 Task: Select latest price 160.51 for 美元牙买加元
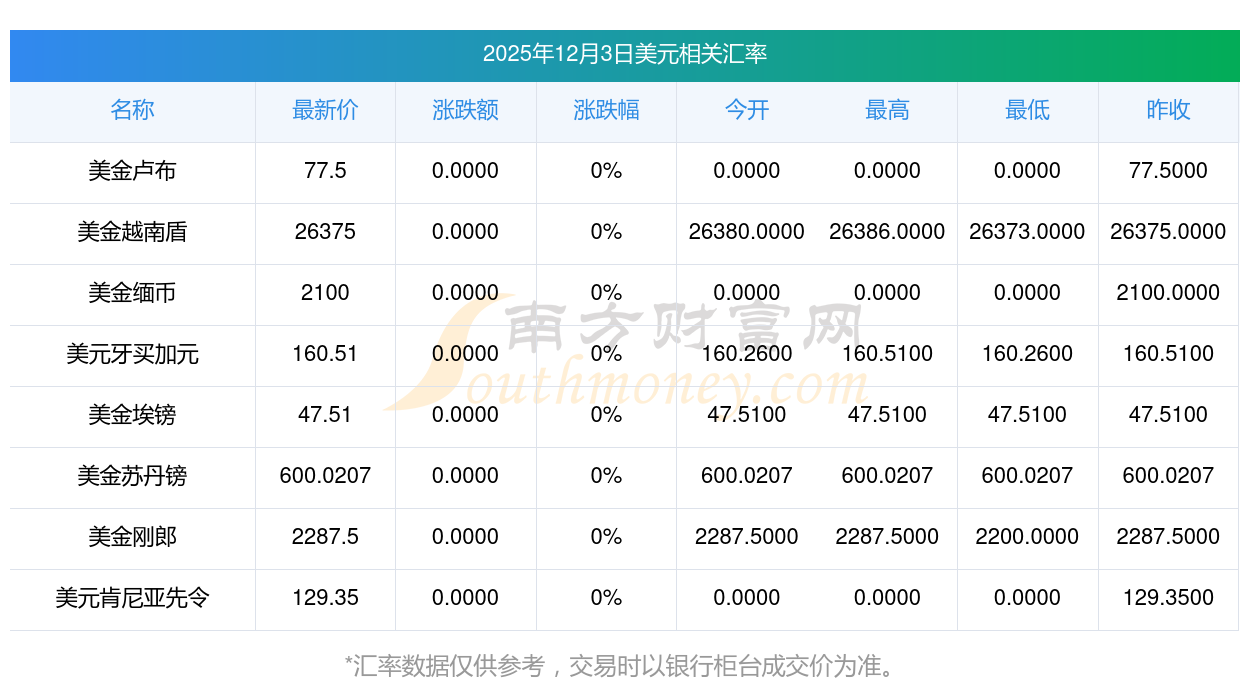pyautogui.click(x=325, y=354)
